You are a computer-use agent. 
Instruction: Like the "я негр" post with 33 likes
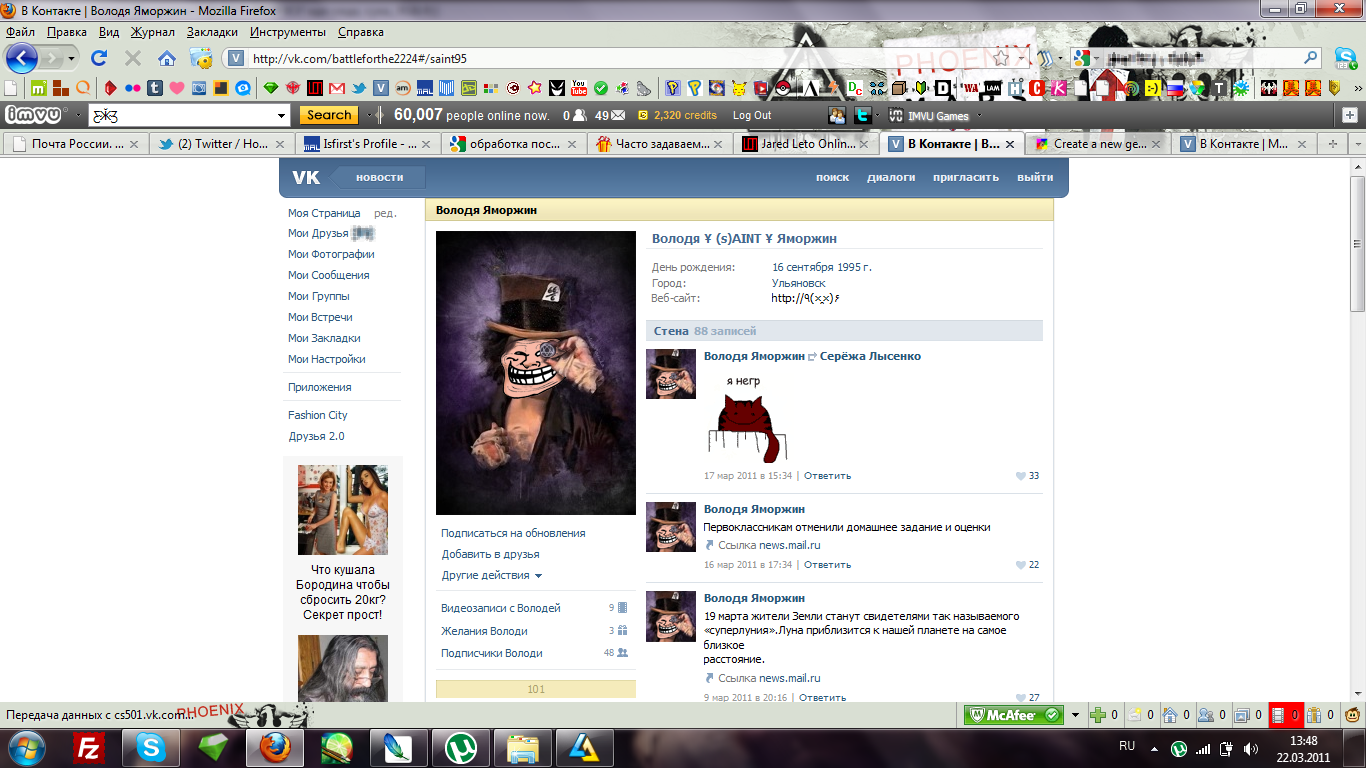(x=1027, y=476)
